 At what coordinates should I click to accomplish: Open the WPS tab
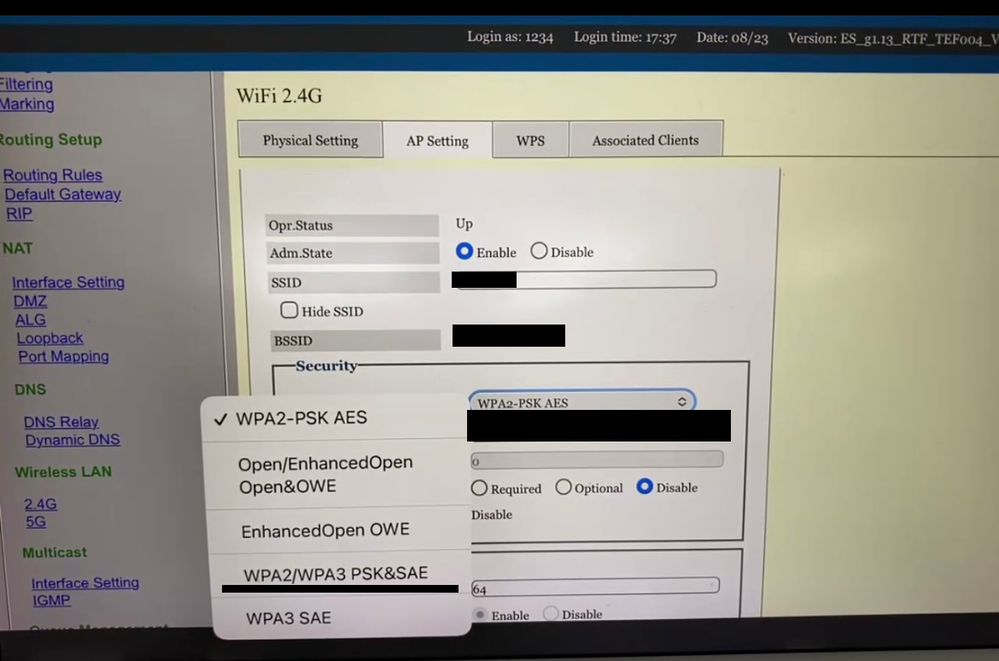[530, 140]
